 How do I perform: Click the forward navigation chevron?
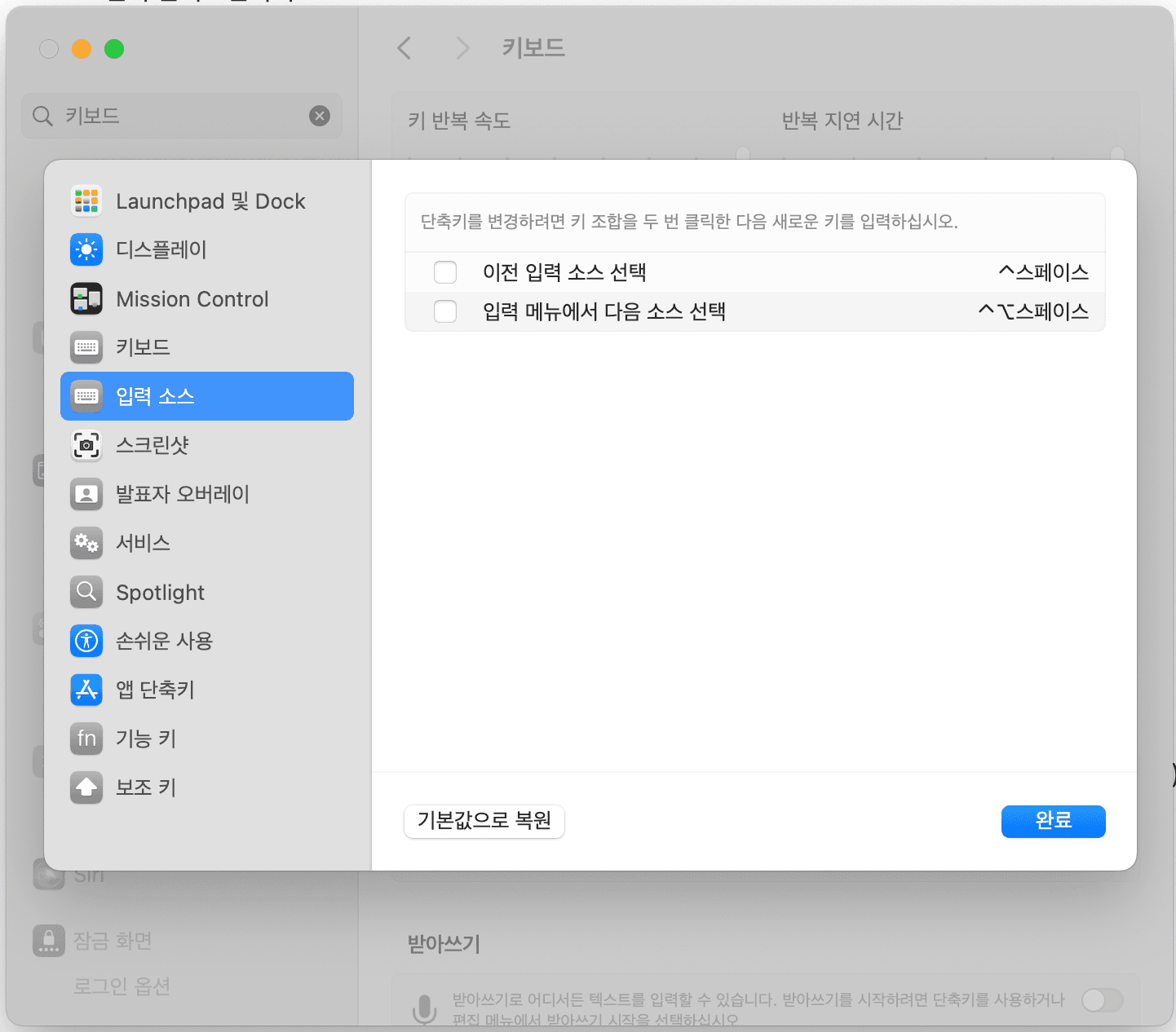[462, 48]
